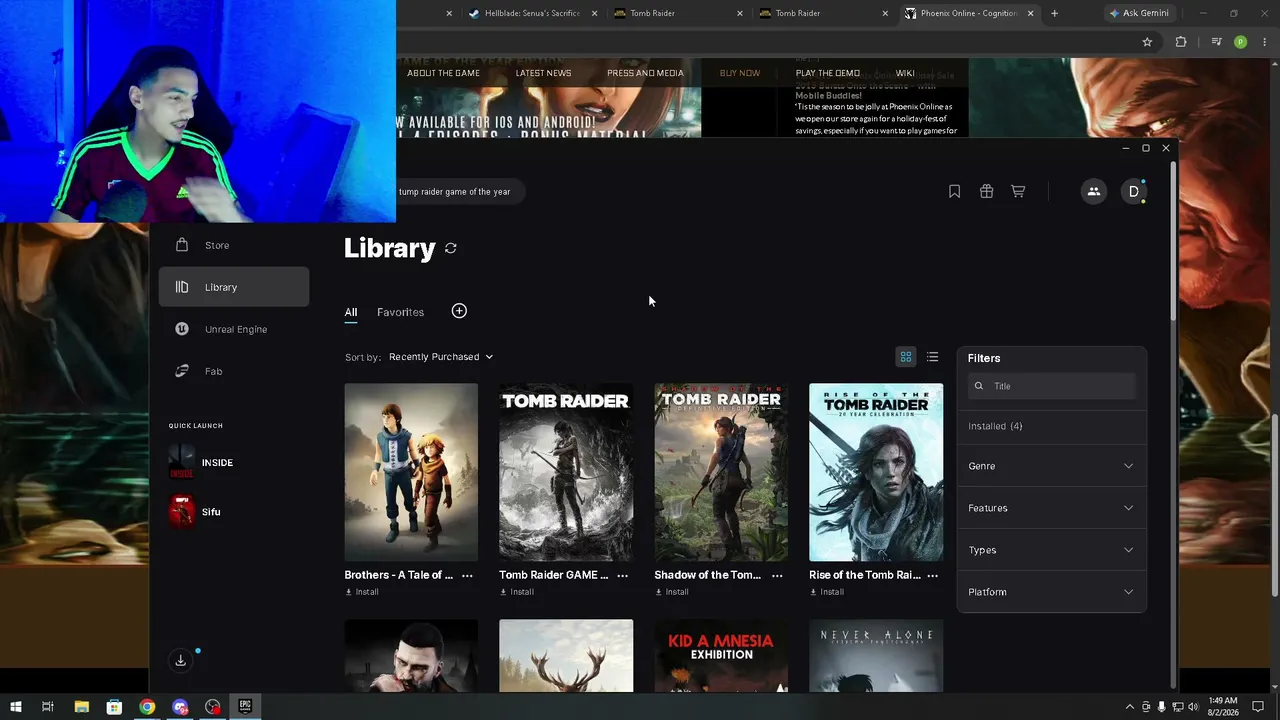
Task: Install Brothers - A Tale of
Action: click(x=362, y=592)
